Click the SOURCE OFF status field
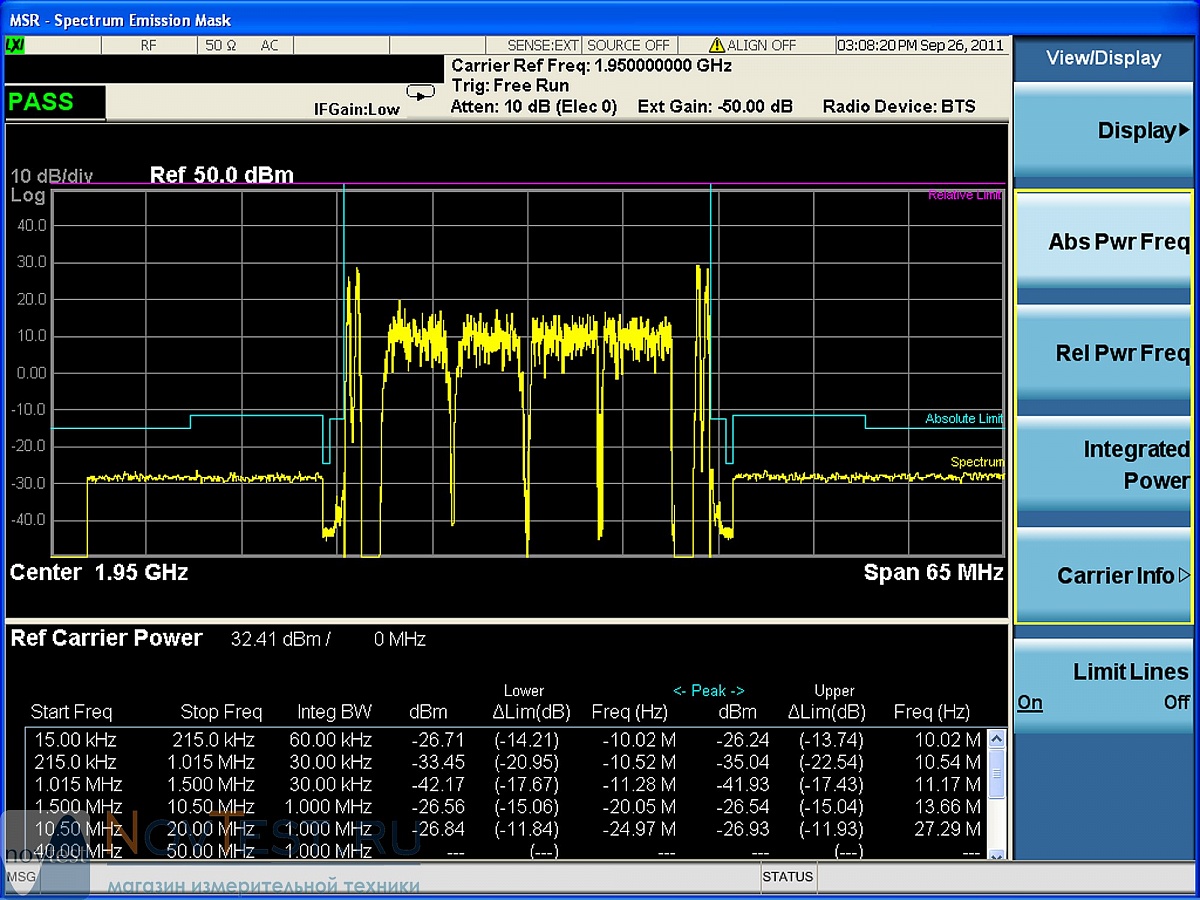The width and height of the screenshot is (1200, 900). (x=628, y=46)
